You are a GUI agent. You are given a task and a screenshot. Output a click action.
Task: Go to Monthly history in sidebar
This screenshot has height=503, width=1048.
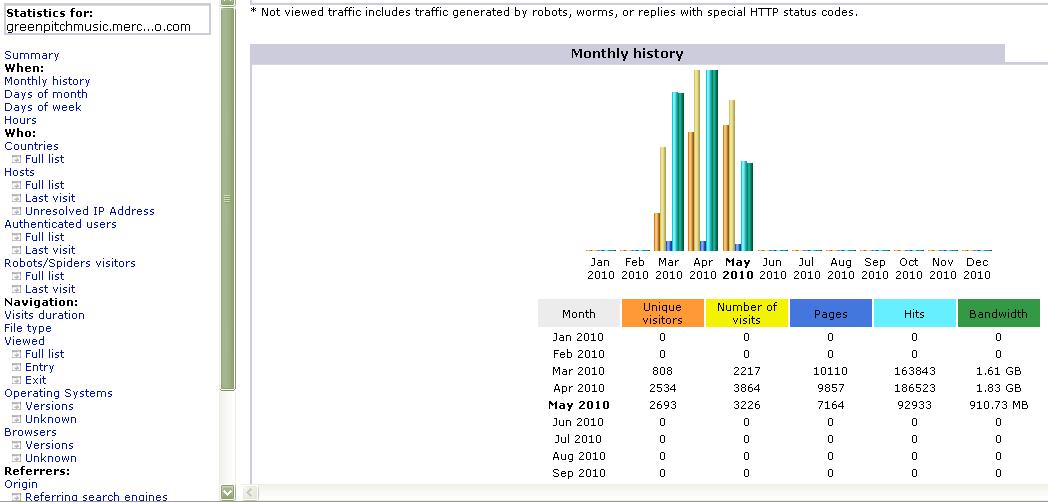[x=47, y=81]
